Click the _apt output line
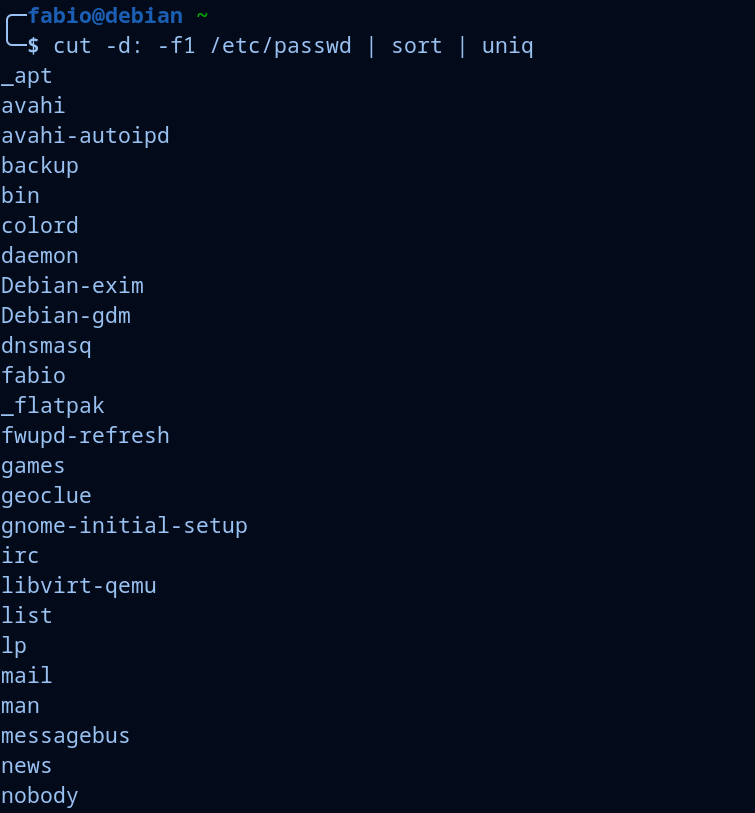 (x=27, y=76)
